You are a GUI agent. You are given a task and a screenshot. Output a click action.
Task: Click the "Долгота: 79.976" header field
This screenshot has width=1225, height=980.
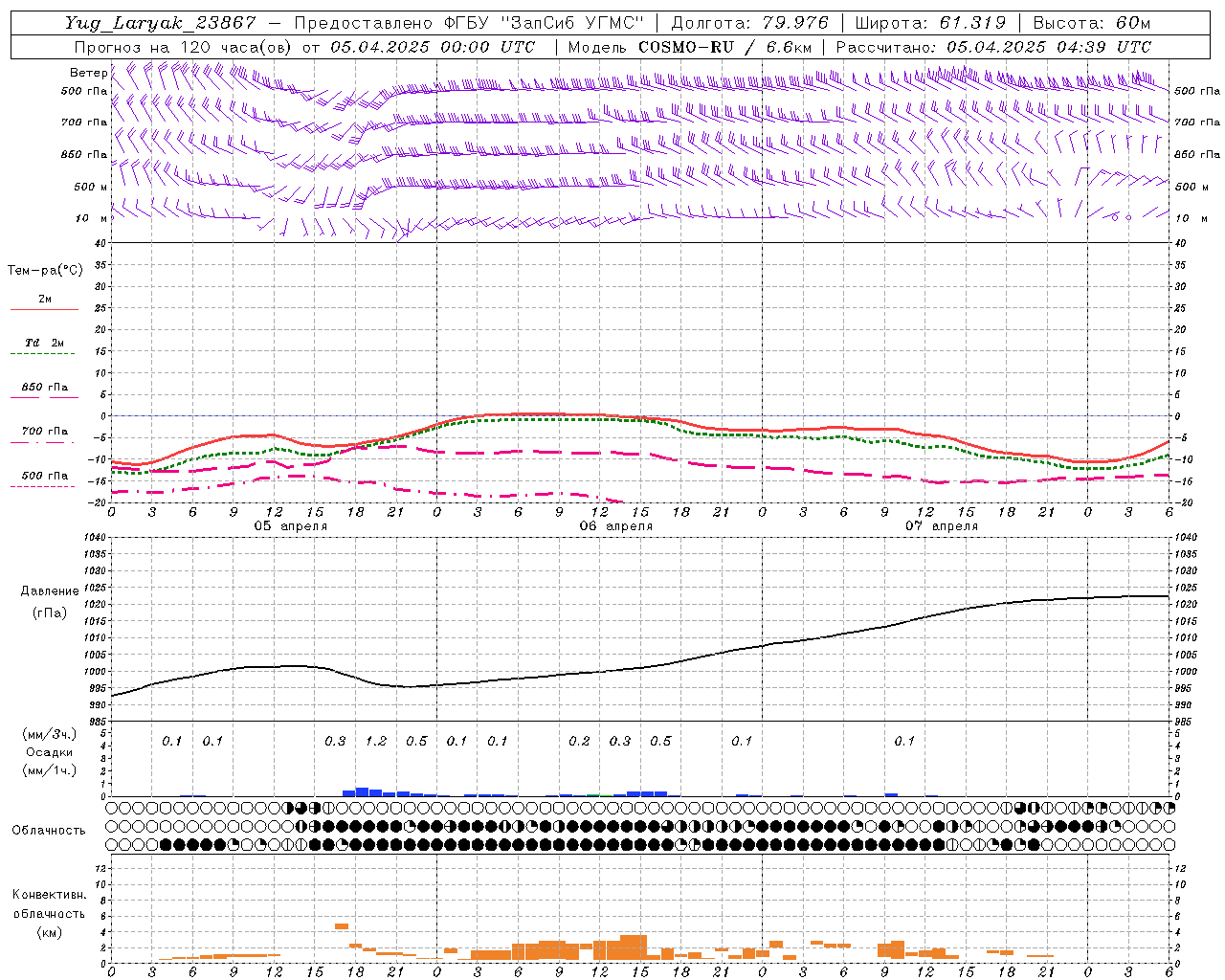[x=750, y=23]
